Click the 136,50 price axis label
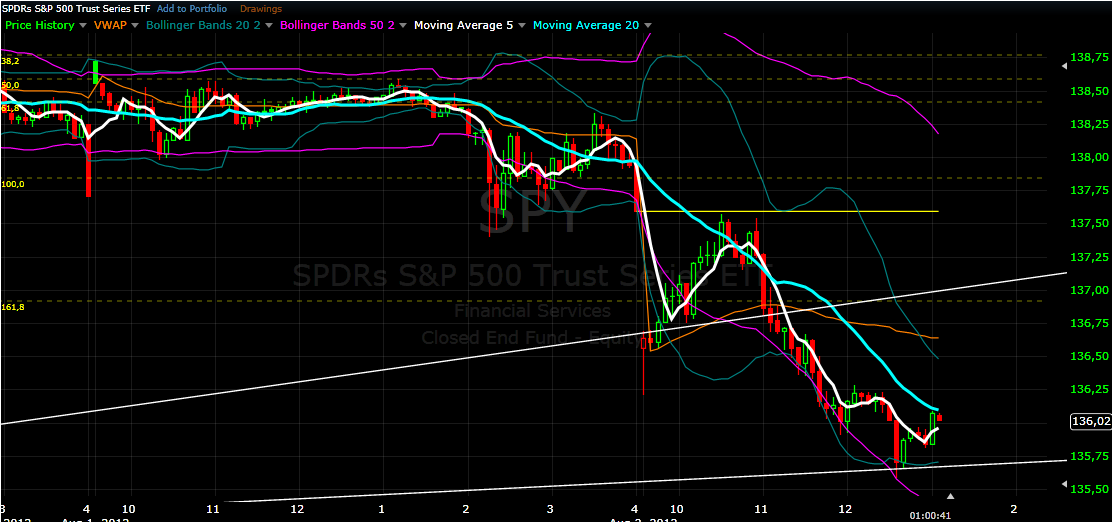The image size is (1113, 523). coord(1090,356)
